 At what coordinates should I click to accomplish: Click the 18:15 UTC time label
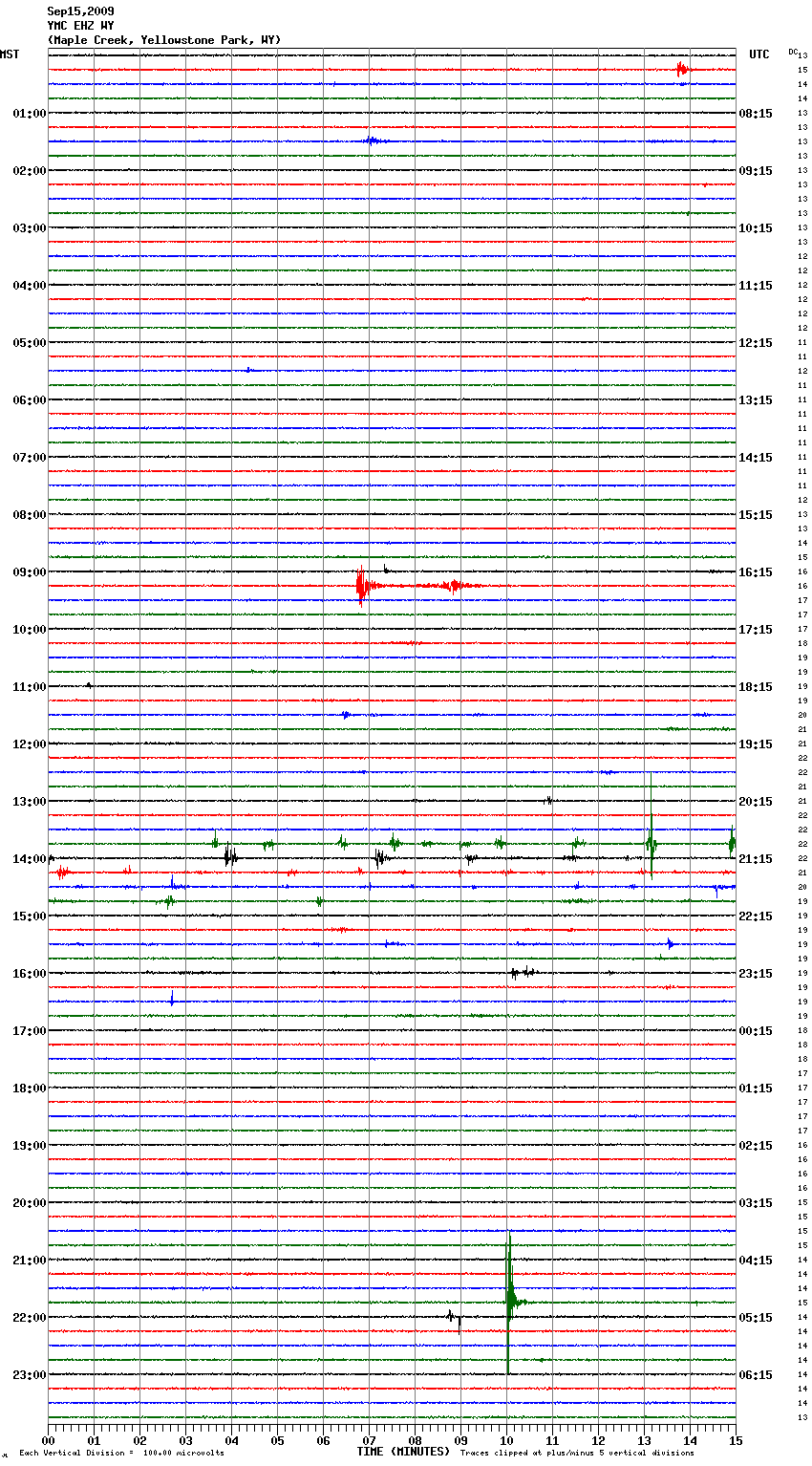pyautogui.click(x=756, y=687)
